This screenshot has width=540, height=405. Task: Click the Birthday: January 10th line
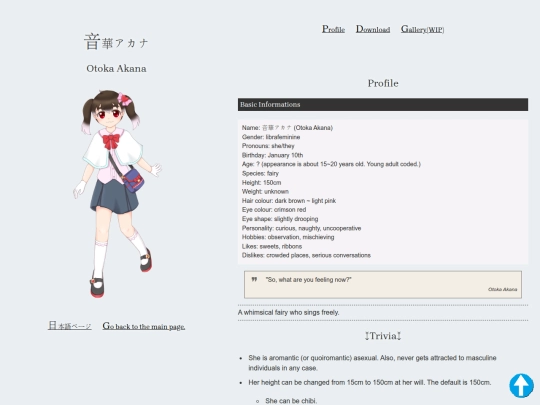click(x=272, y=155)
